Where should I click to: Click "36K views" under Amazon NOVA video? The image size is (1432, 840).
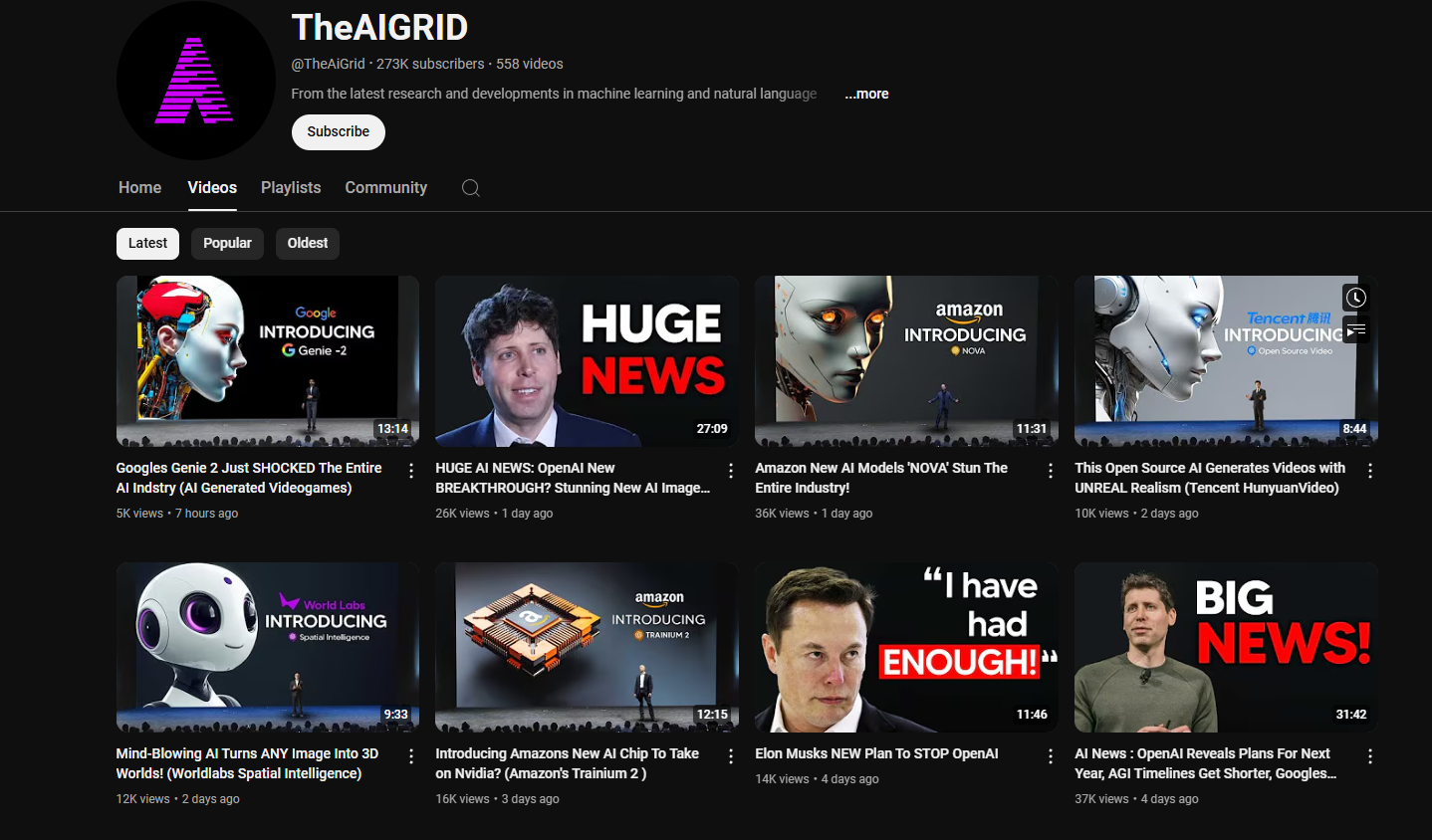(782, 514)
